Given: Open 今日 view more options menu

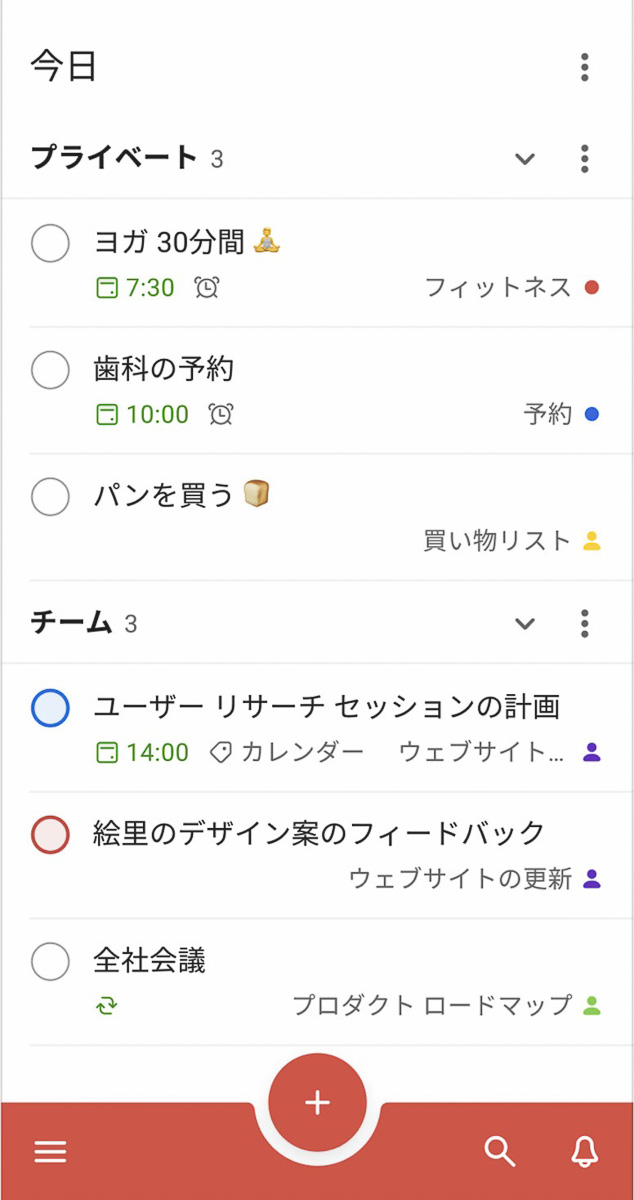Looking at the screenshot, I should [585, 67].
